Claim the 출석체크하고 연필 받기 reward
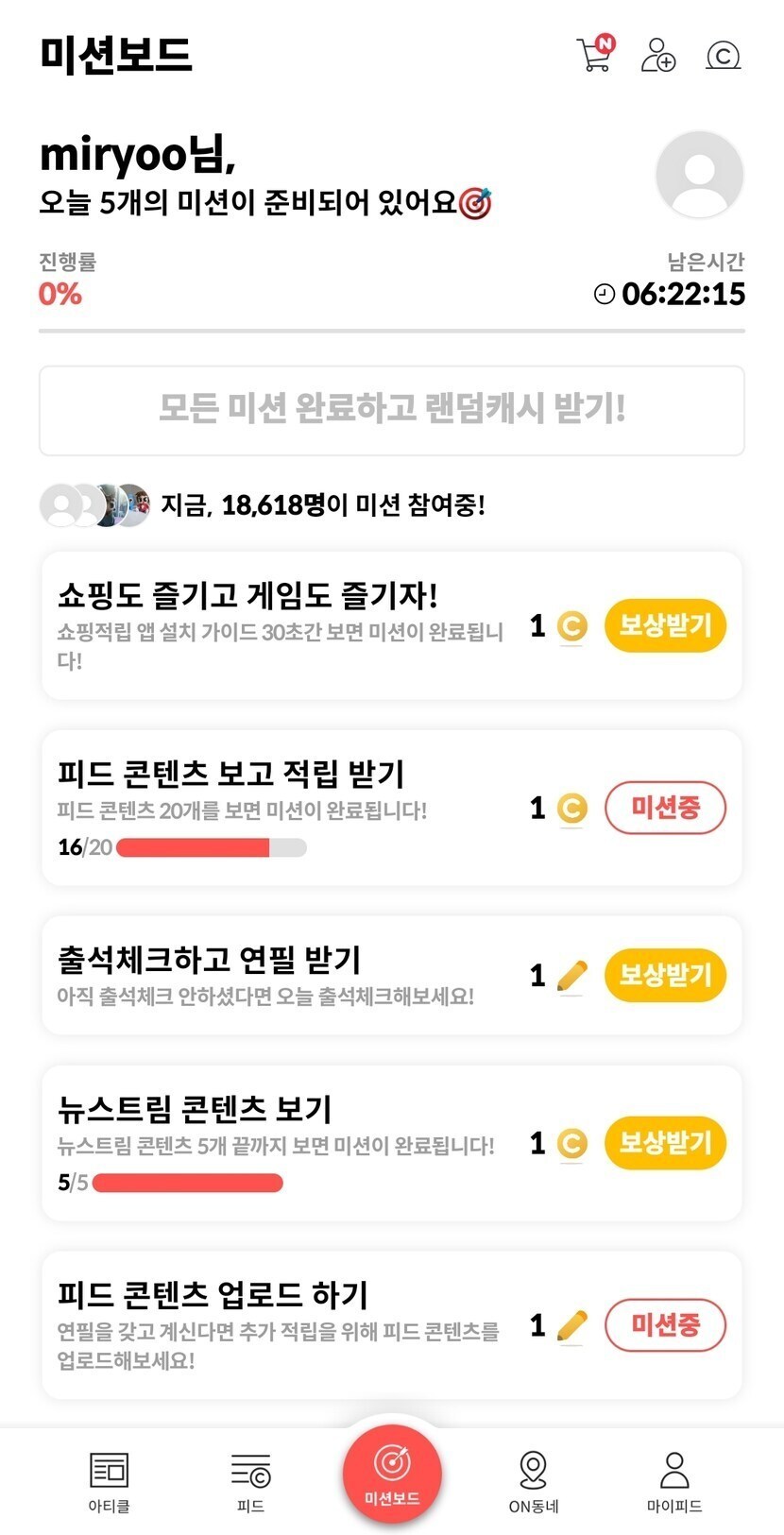The image size is (784, 1535). tap(665, 975)
